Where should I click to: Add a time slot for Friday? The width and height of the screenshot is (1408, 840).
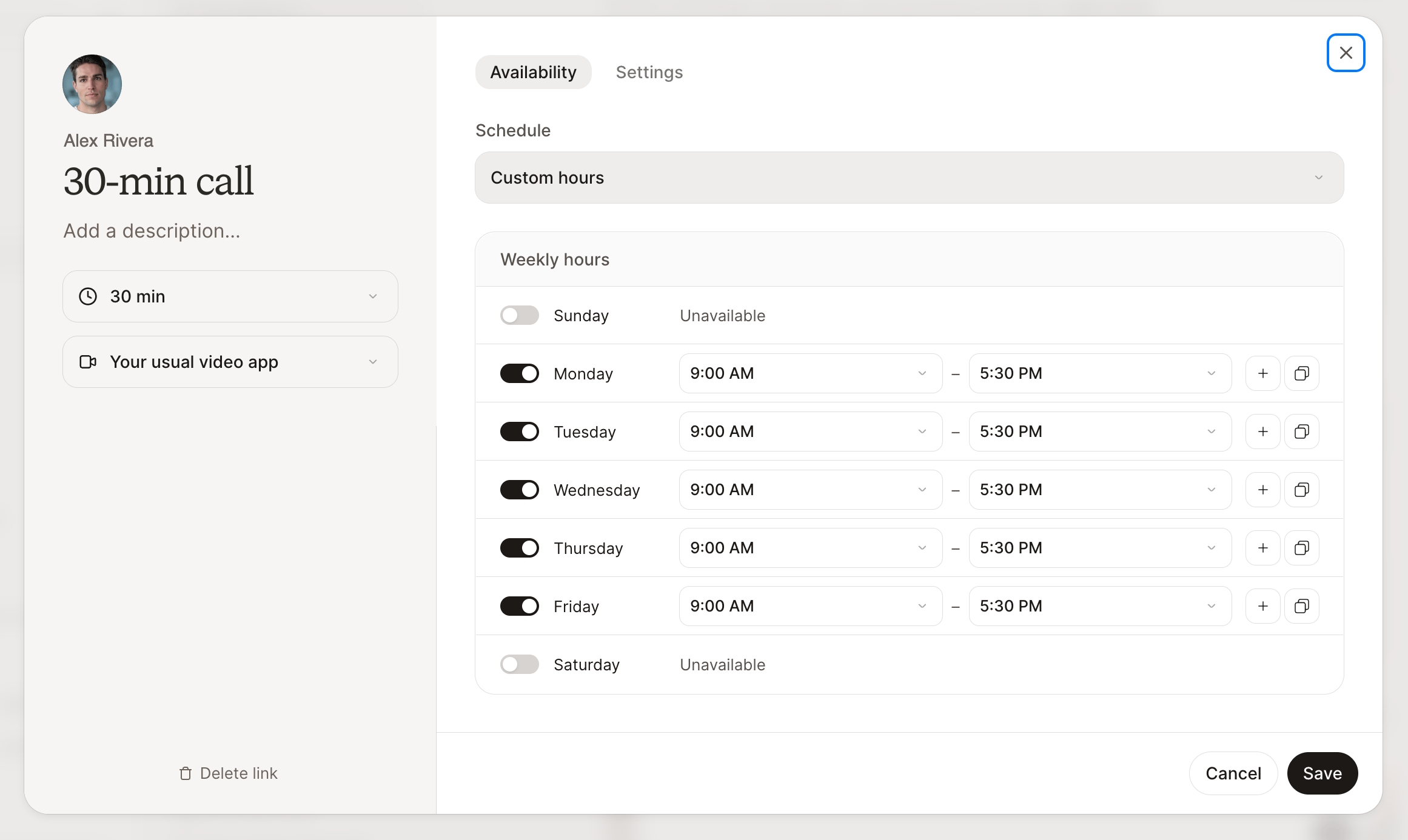(x=1262, y=606)
